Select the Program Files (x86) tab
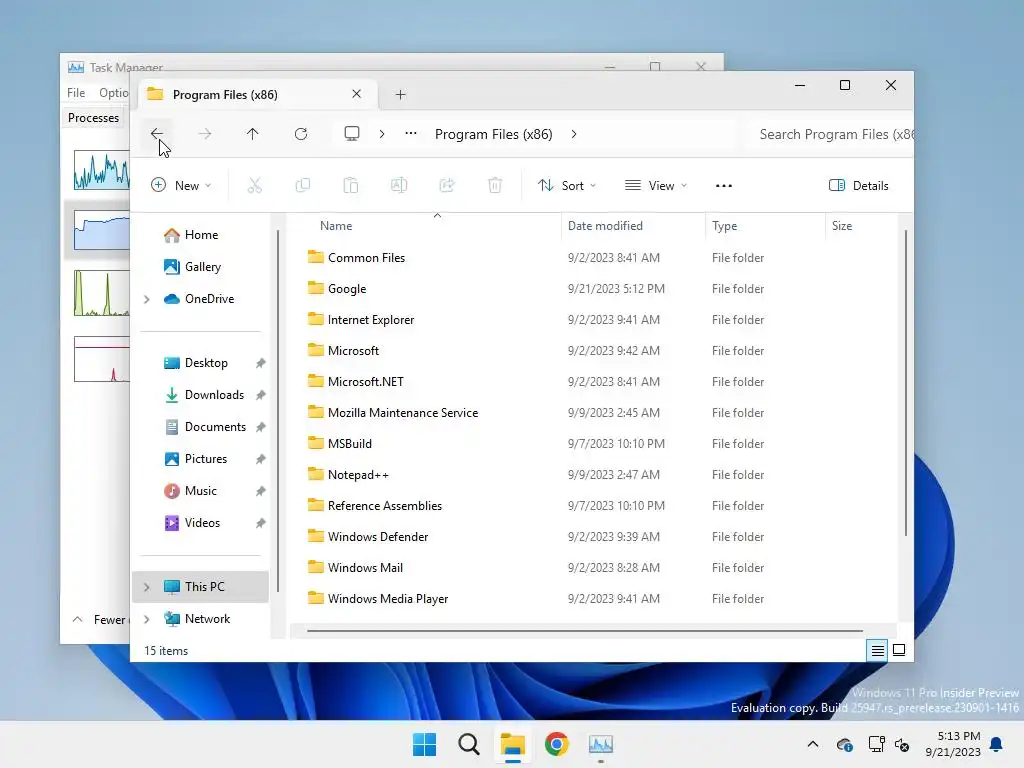The image size is (1024, 768). pos(255,95)
